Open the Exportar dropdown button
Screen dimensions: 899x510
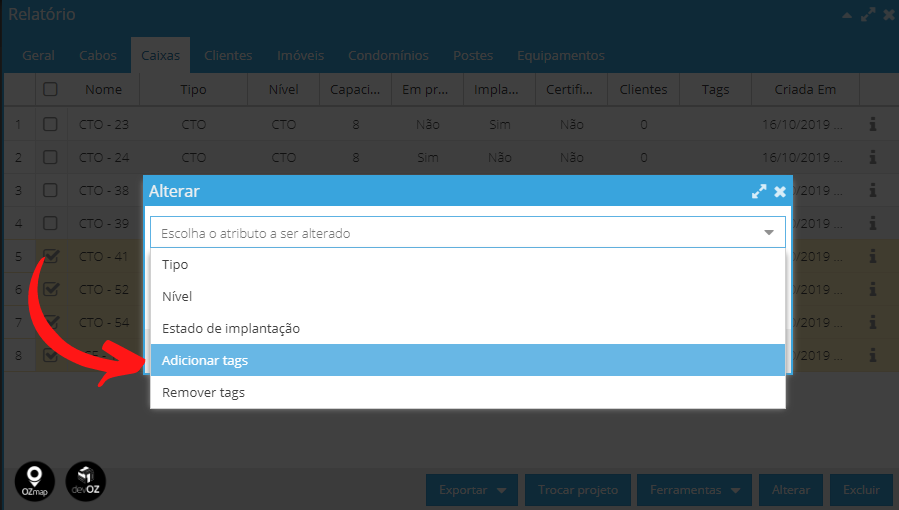[472, 490]
